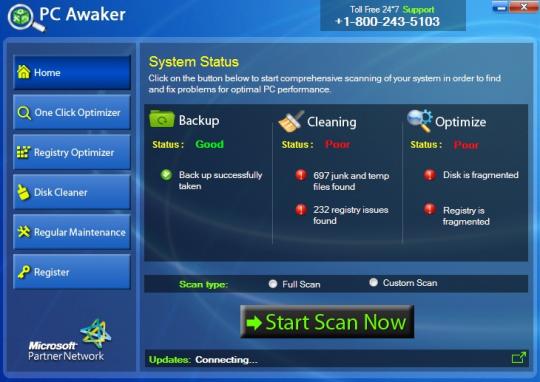The height and width of the screenshot is (382, 540).
Task: Click the Good status under Backup
Action: (x=209, y=144)
